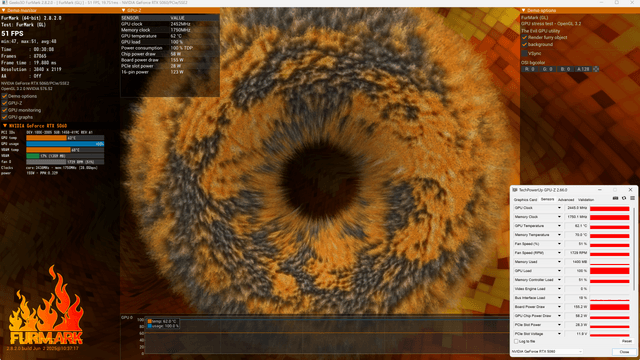
Task: Open the Fan Speed (%) sensor dropdown
Action: point(559,244)
